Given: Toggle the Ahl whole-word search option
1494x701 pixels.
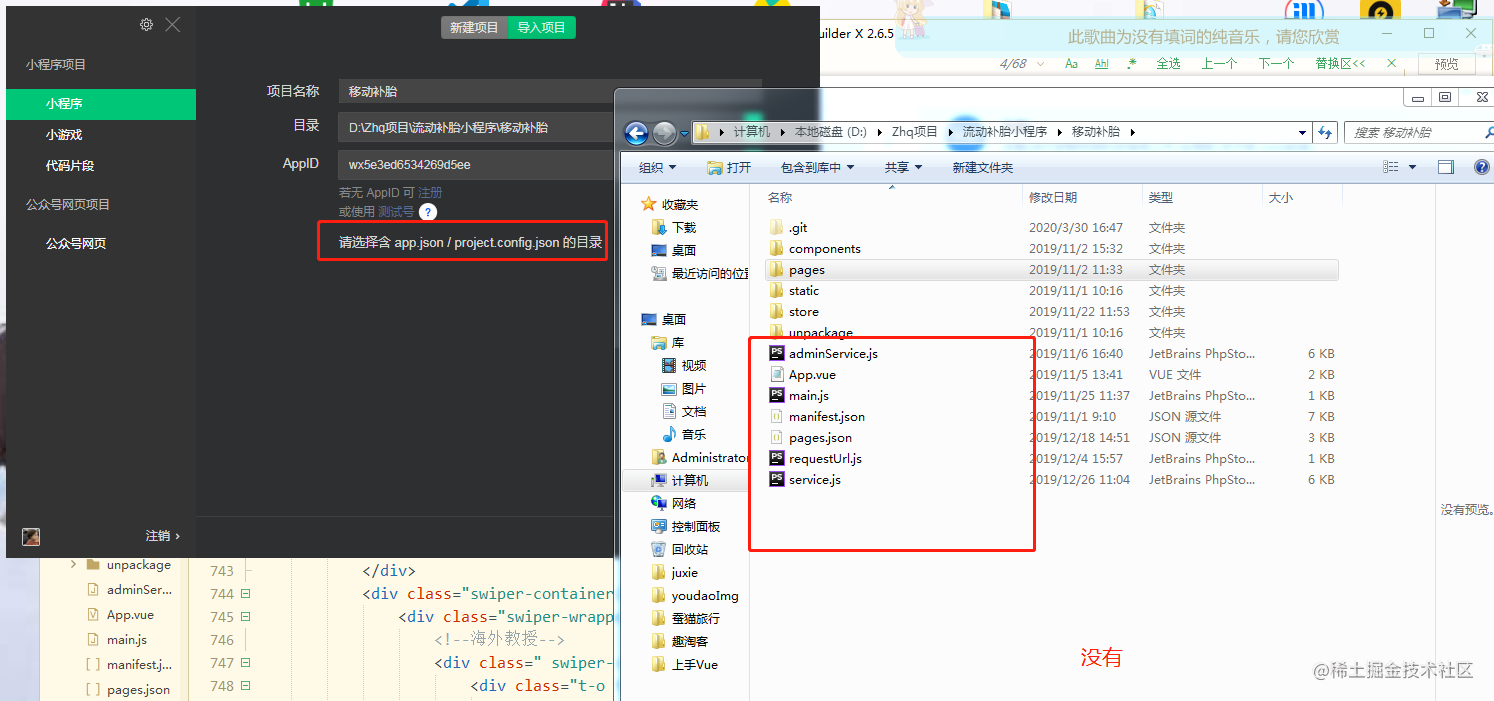Looking at the screenshot, I should 1102,62.
